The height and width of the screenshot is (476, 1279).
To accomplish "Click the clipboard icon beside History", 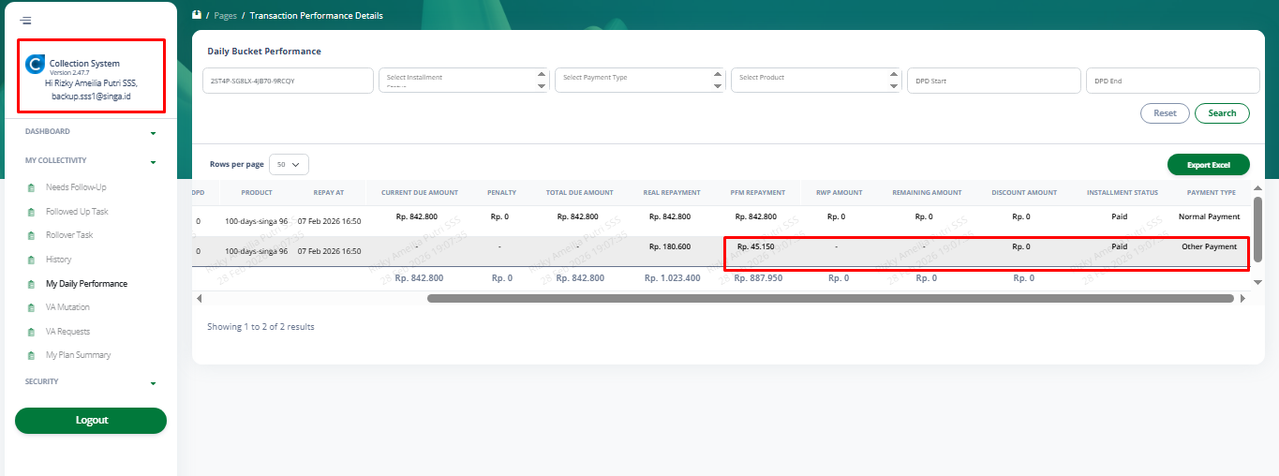I will click(x=31, y=260).
